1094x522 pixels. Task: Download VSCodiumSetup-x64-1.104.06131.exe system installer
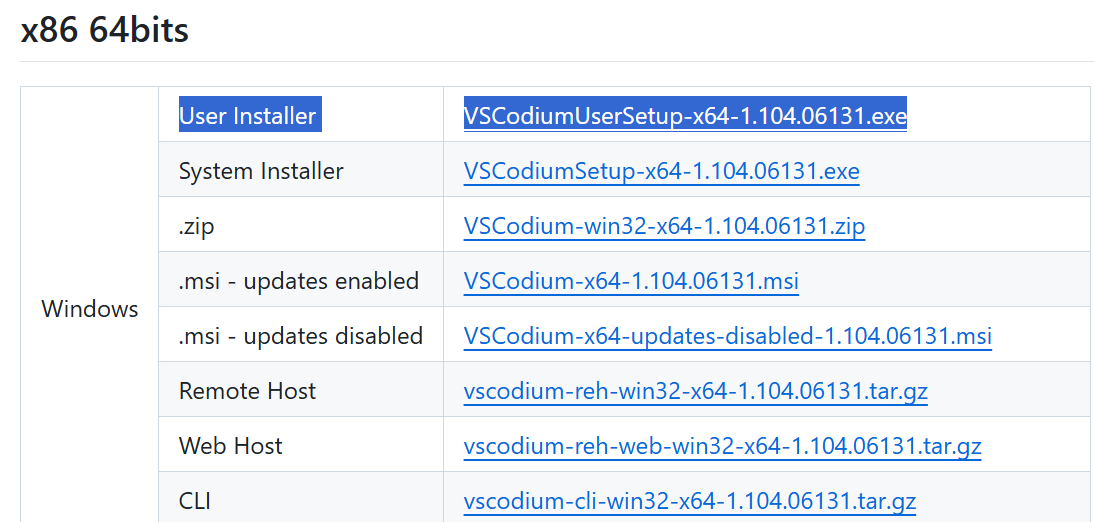pos(661,171)
